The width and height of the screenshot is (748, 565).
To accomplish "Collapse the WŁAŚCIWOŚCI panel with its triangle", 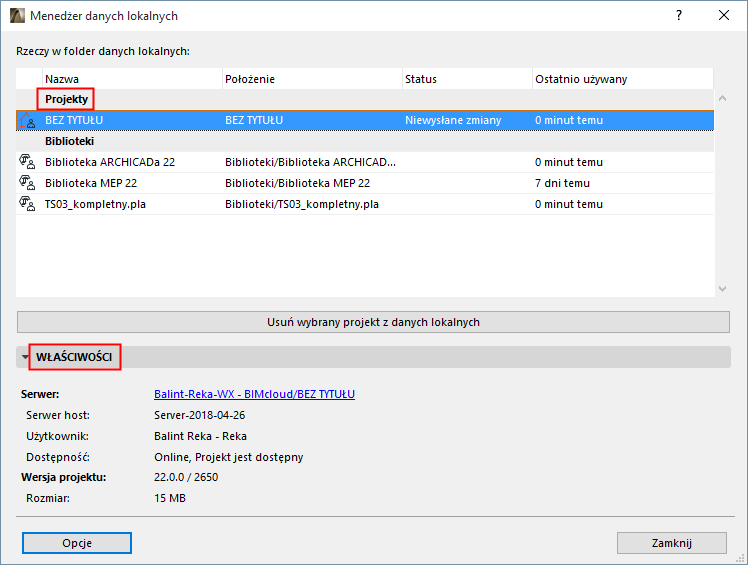I will 25,356.
